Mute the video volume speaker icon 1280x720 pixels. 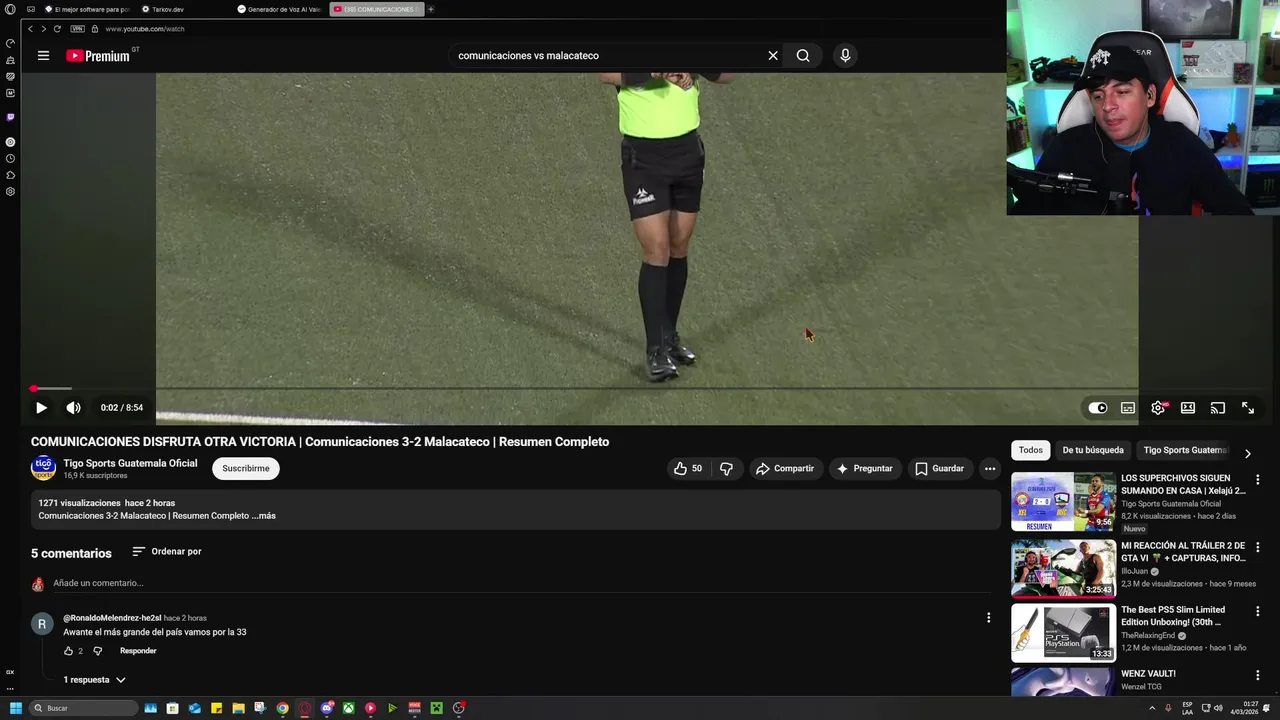coord(73,408)
